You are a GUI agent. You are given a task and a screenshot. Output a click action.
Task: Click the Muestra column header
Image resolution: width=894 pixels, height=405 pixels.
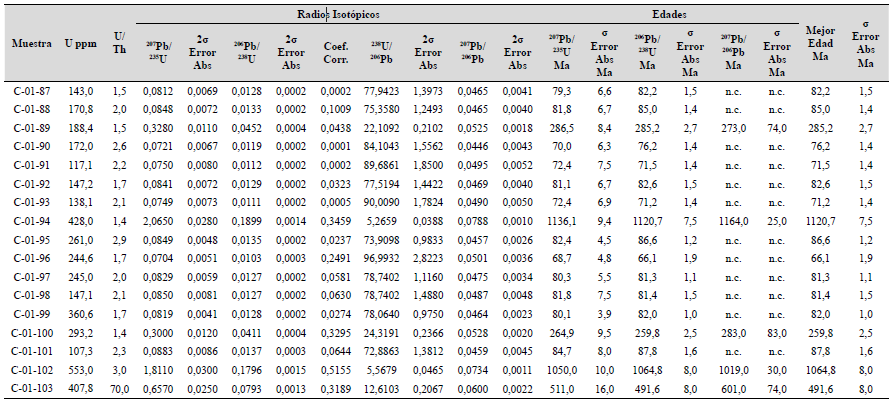pos(31,46)
